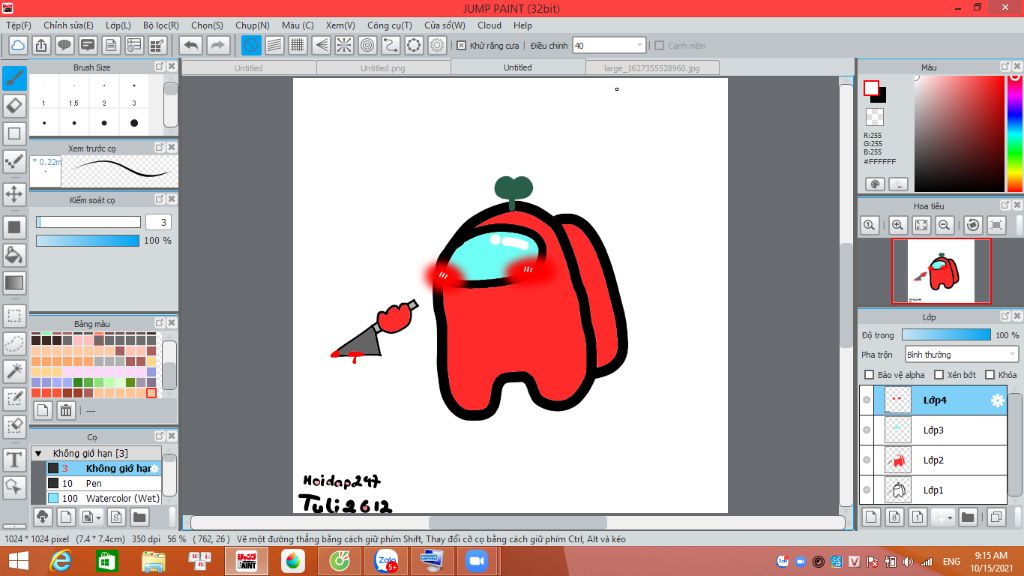Image resolution: width=1024 pixels, height=576 pixels.
Task: Select the Select Eraser tool
Action: 14,426
